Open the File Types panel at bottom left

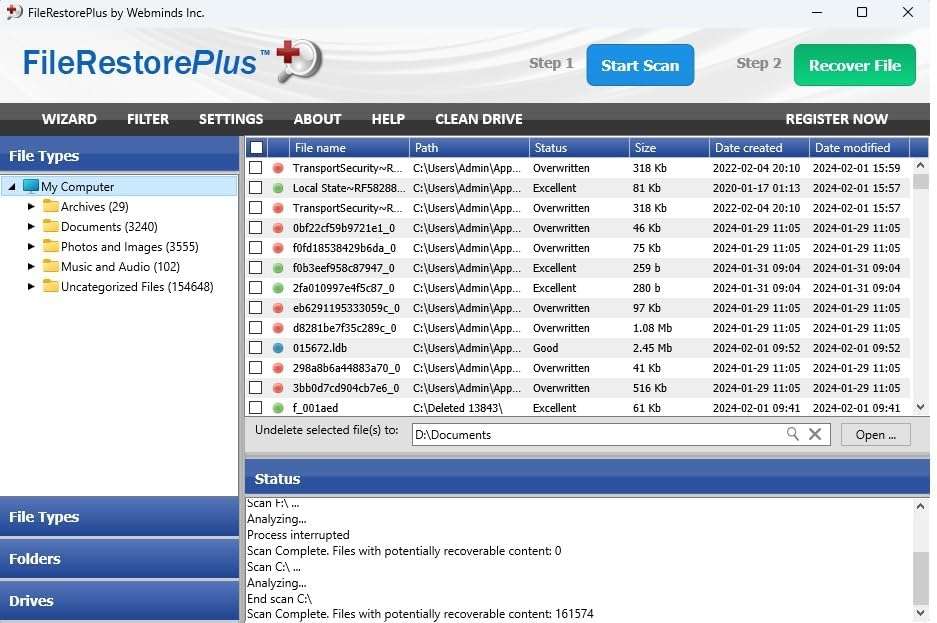[120, 517]
